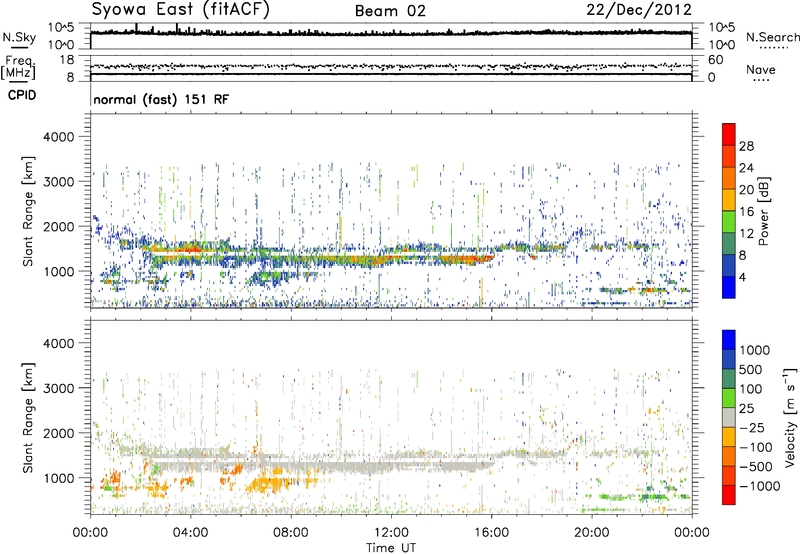Click the '2000' tick in the power panel
Screen dimensions: 800x554
(59, 226)
